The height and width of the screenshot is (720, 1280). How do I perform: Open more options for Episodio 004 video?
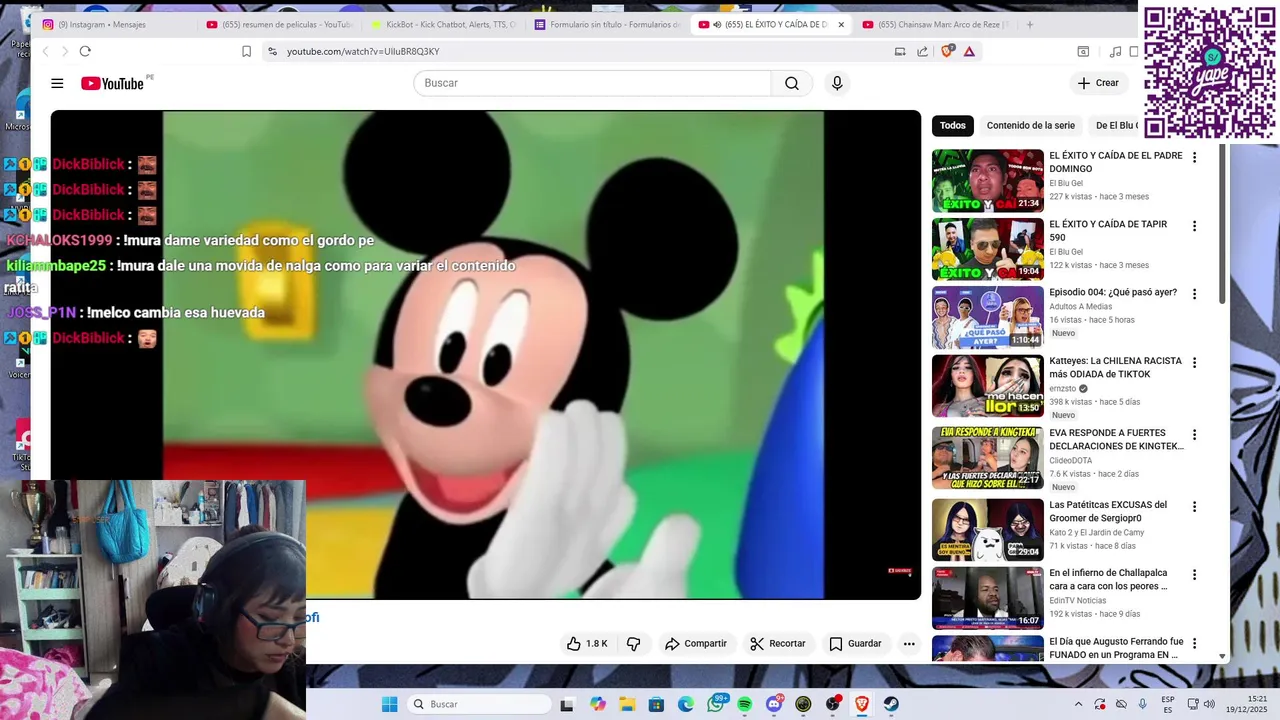pos(1194,294)
